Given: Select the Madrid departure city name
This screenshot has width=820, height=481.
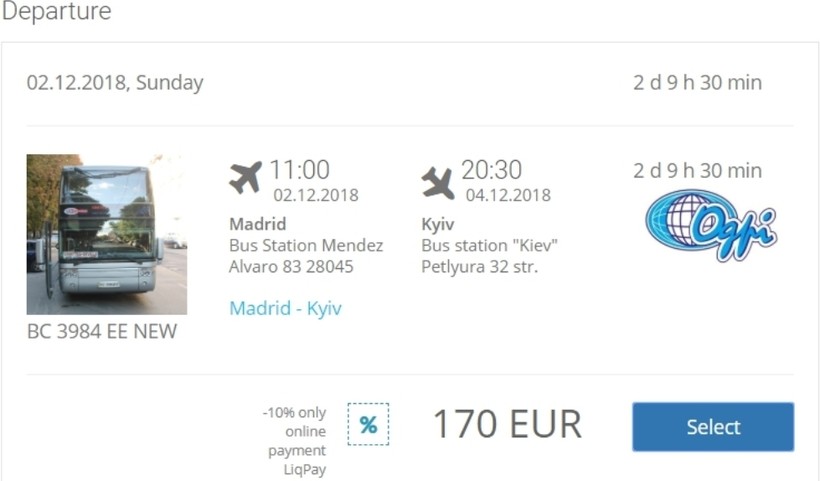Looking at the screenshot, I should [257, 223].
